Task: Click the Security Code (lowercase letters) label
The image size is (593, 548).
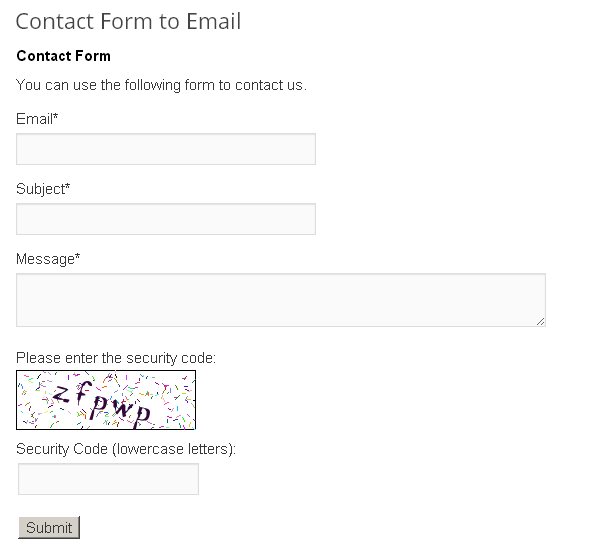Action: (x=126, y=449)
